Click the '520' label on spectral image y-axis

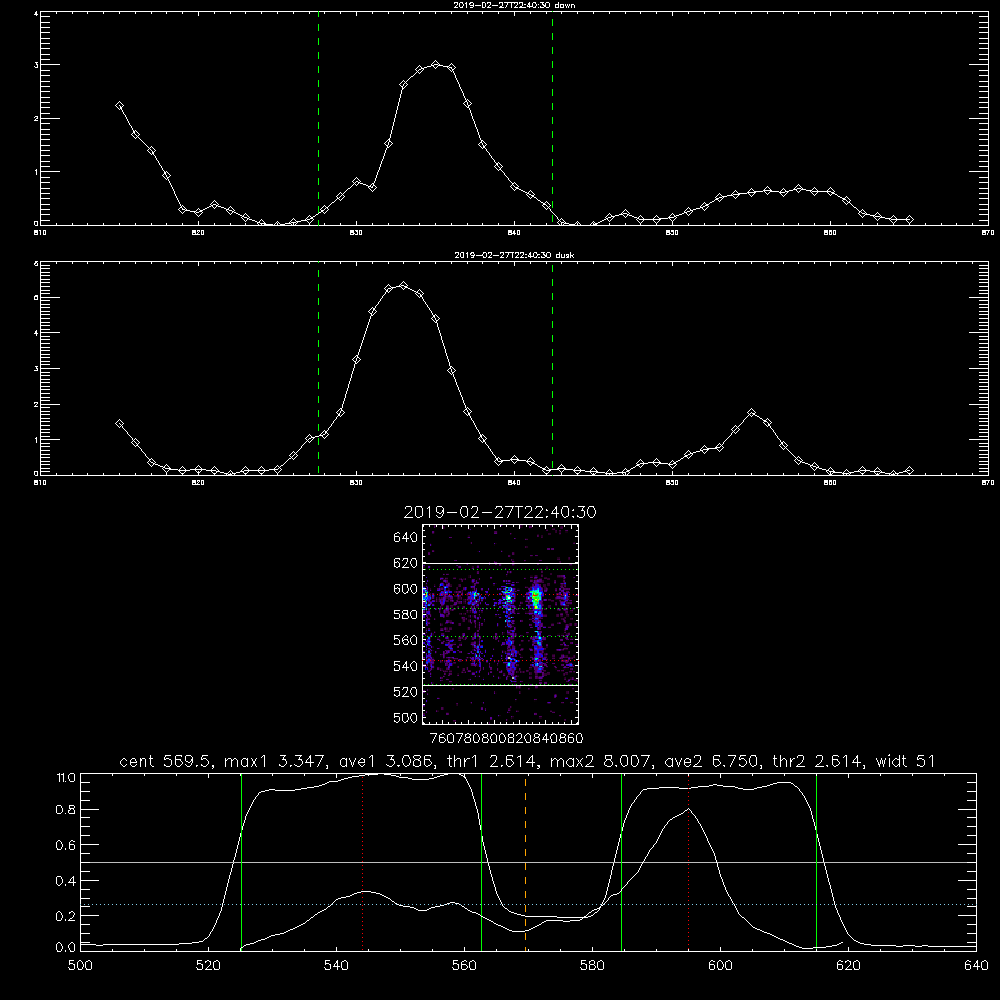click(405, 692)
